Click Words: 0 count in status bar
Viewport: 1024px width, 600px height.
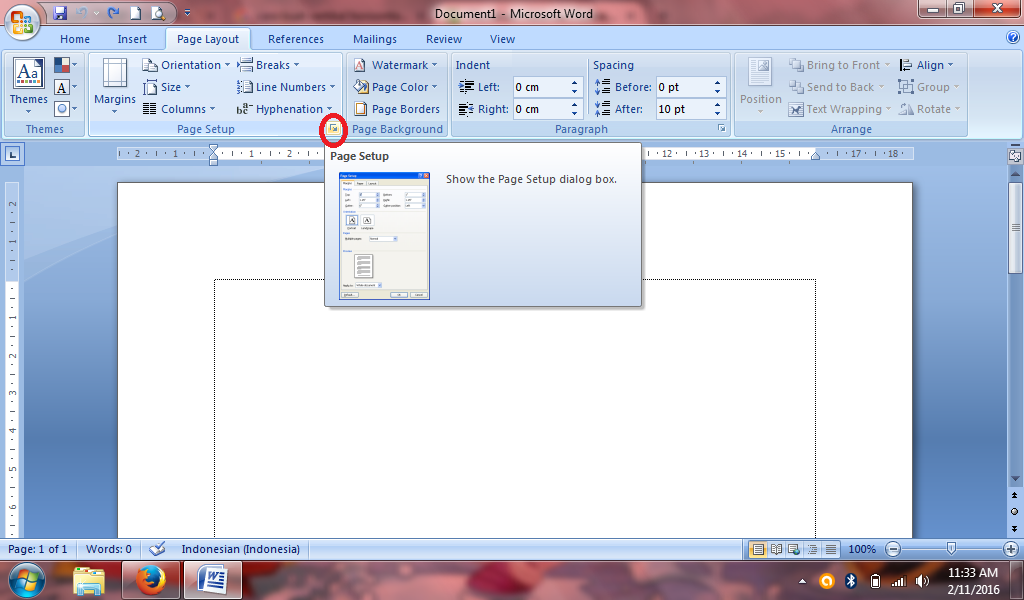[108, 549]
